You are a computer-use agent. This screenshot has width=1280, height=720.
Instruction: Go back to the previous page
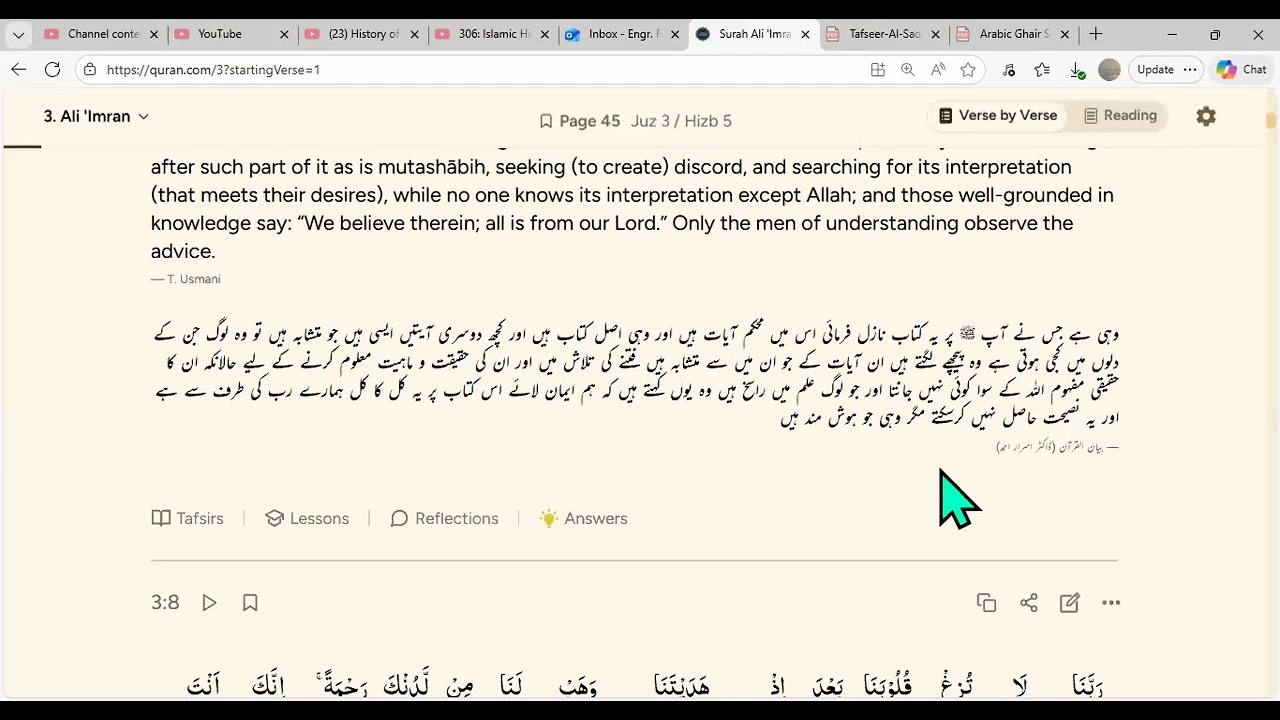[x=18, y=70]
